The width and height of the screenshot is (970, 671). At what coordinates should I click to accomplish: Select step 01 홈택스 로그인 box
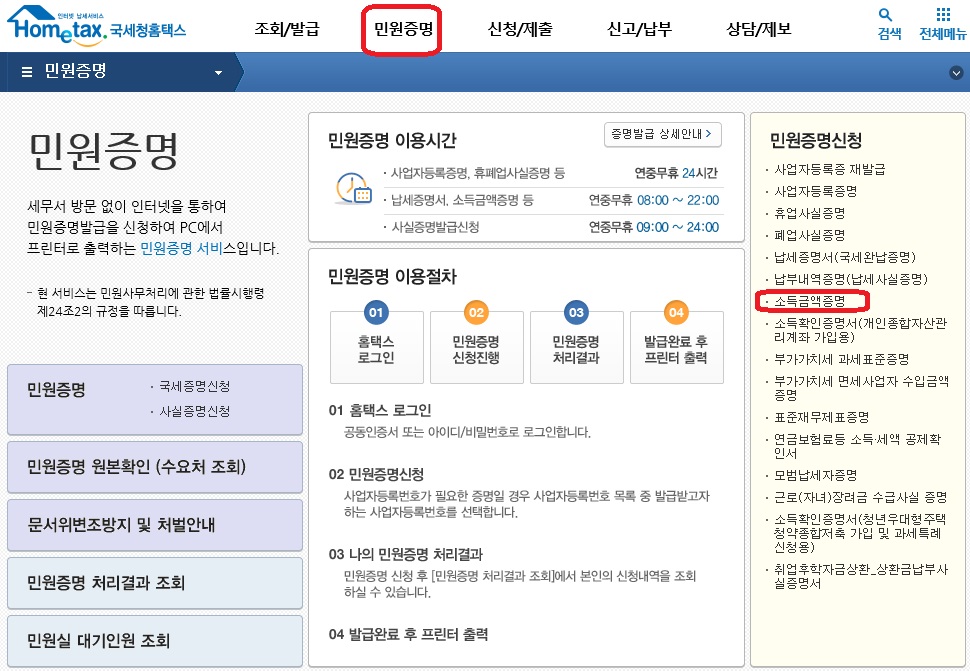coord(376,346)
